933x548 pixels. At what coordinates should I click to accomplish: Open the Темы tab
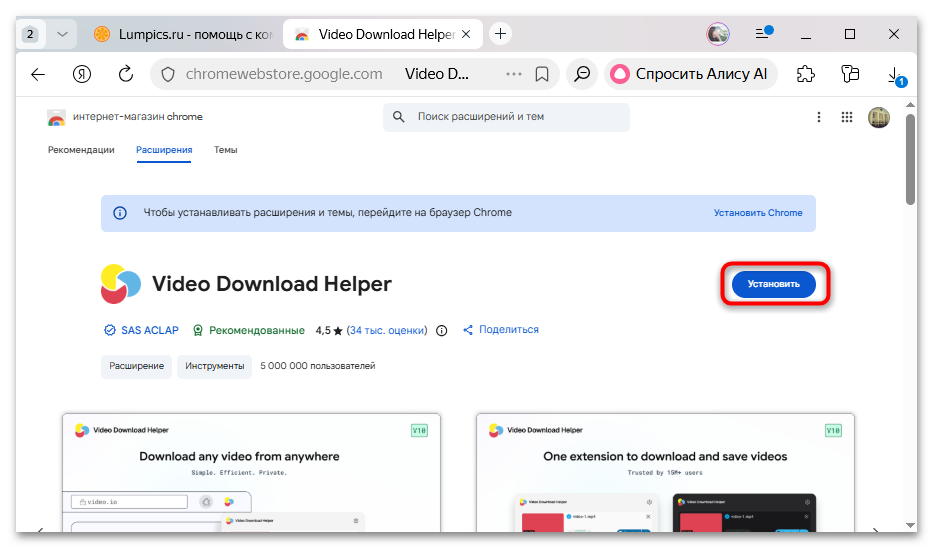tap(226, 150)
